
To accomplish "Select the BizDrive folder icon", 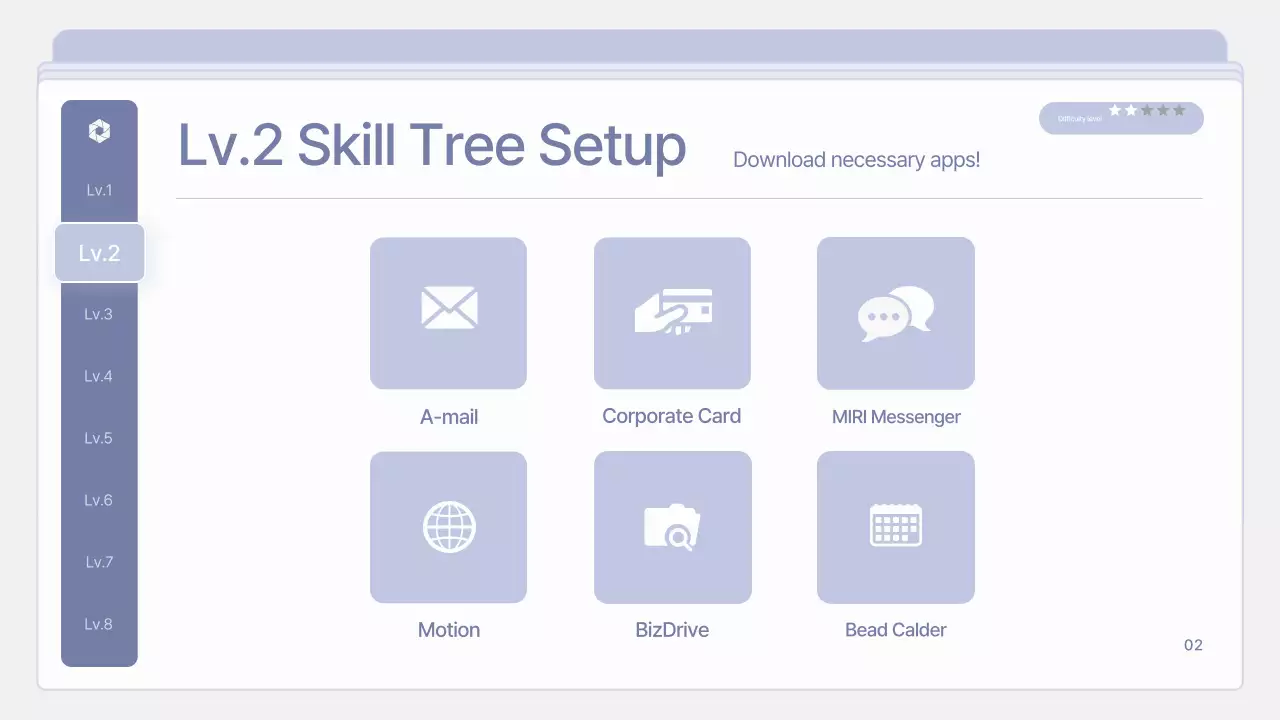I will (672, 527).
